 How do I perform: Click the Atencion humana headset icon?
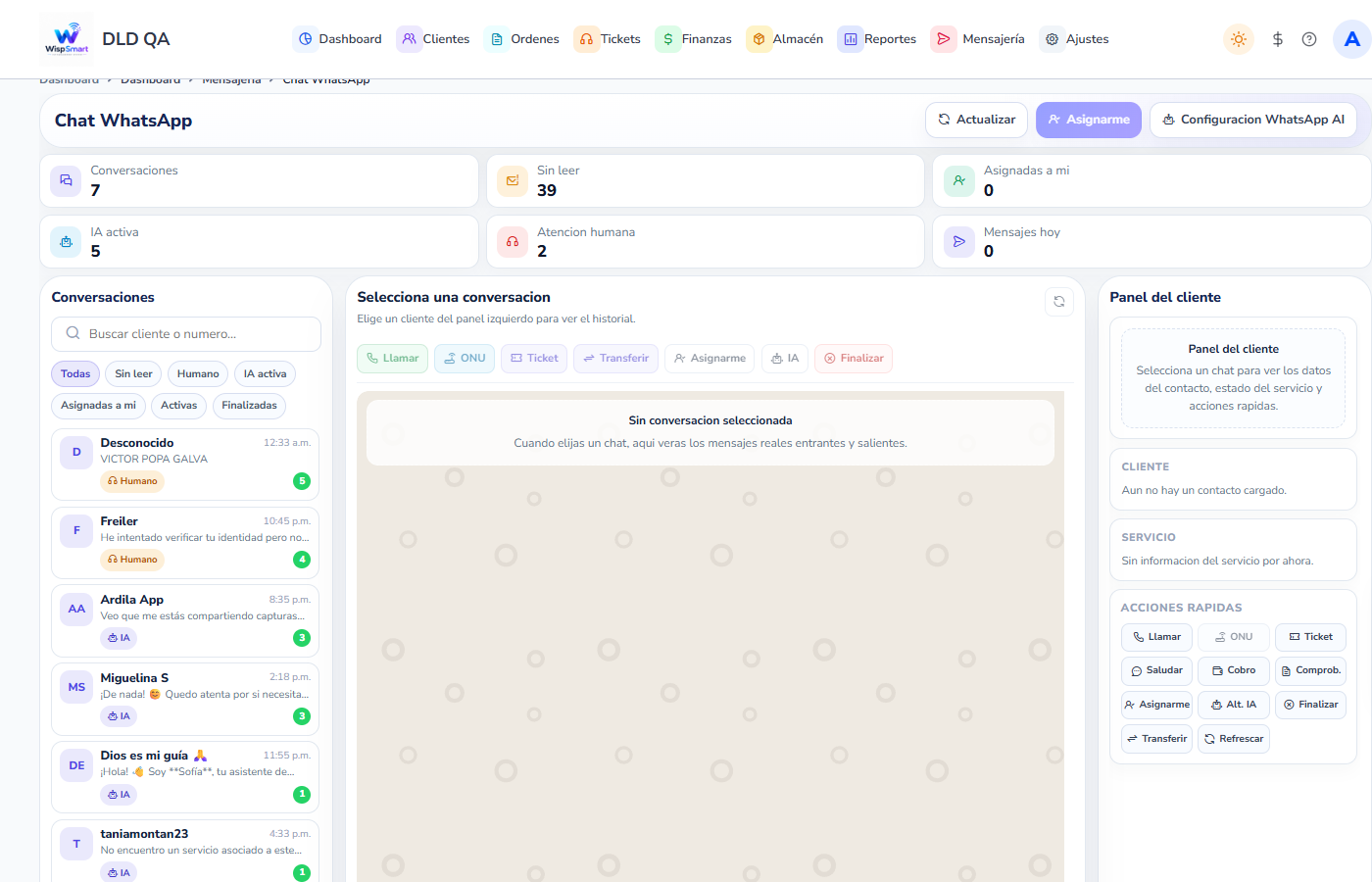[x=513, y=241]
